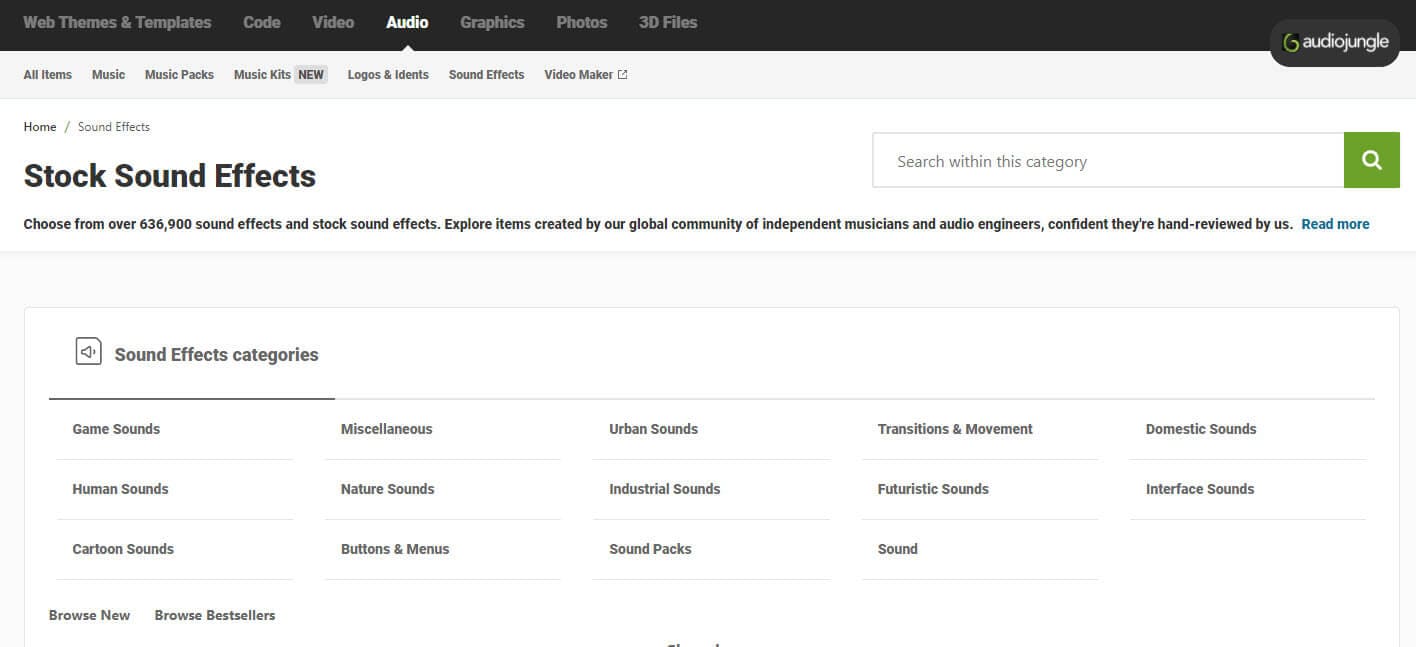Click the Read more link

pyautogui.click(x=1335, y=224)
